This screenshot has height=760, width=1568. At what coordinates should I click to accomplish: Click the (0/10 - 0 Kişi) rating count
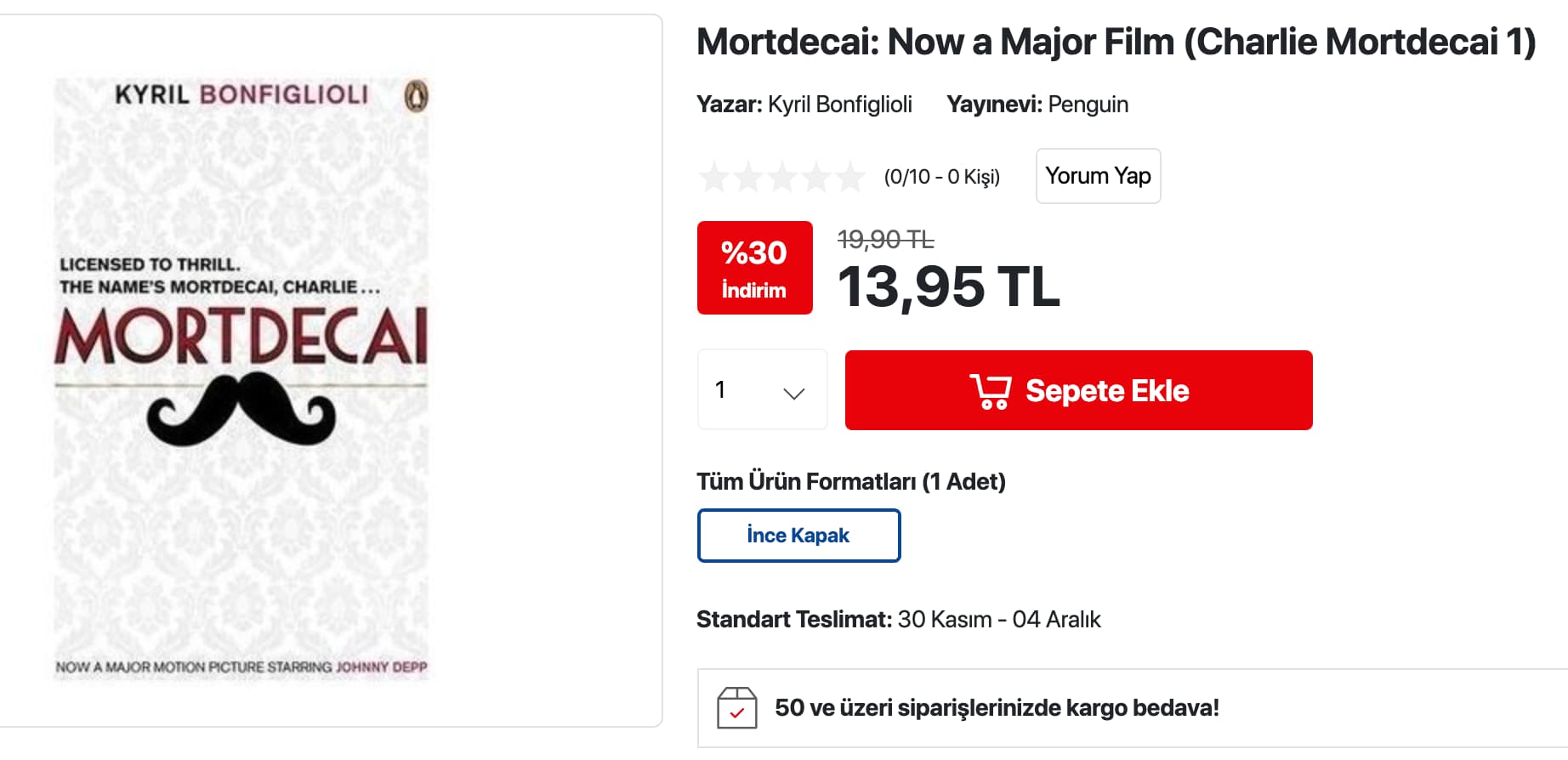click(x=941, y=177)
